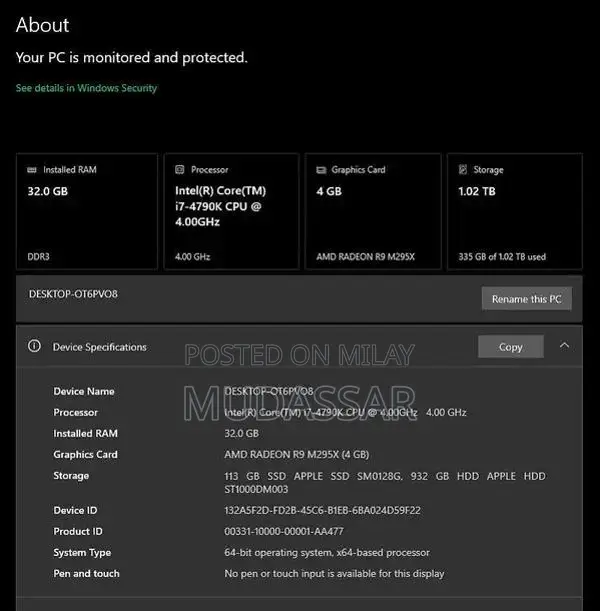The height and width of the screenshot is (611, 600).
Task: Click the System Type row label
Action: coord(82,553)
